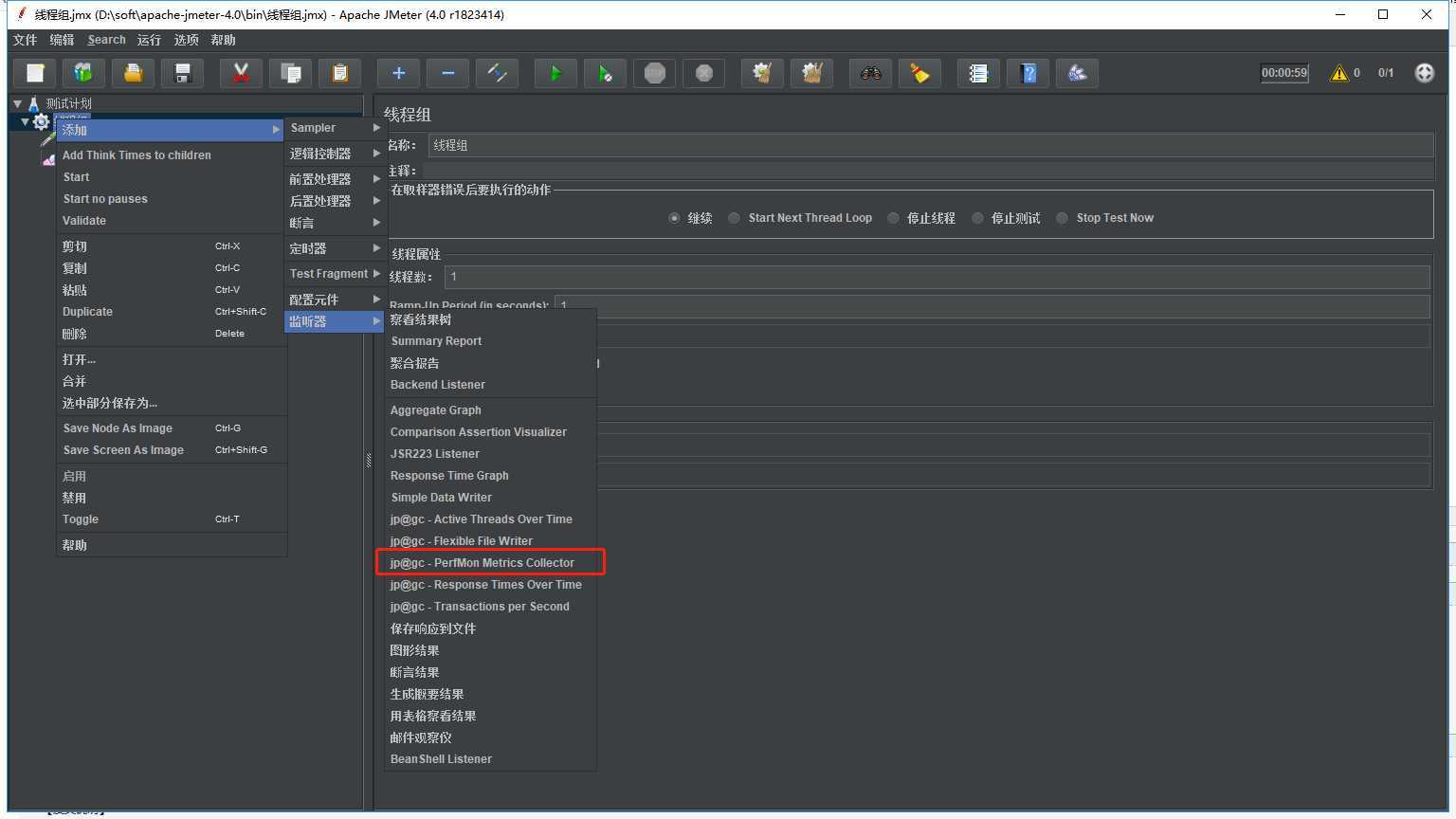Reset search with the broom toolbar icon
1456x819 pixels.
tap(919, 73)
